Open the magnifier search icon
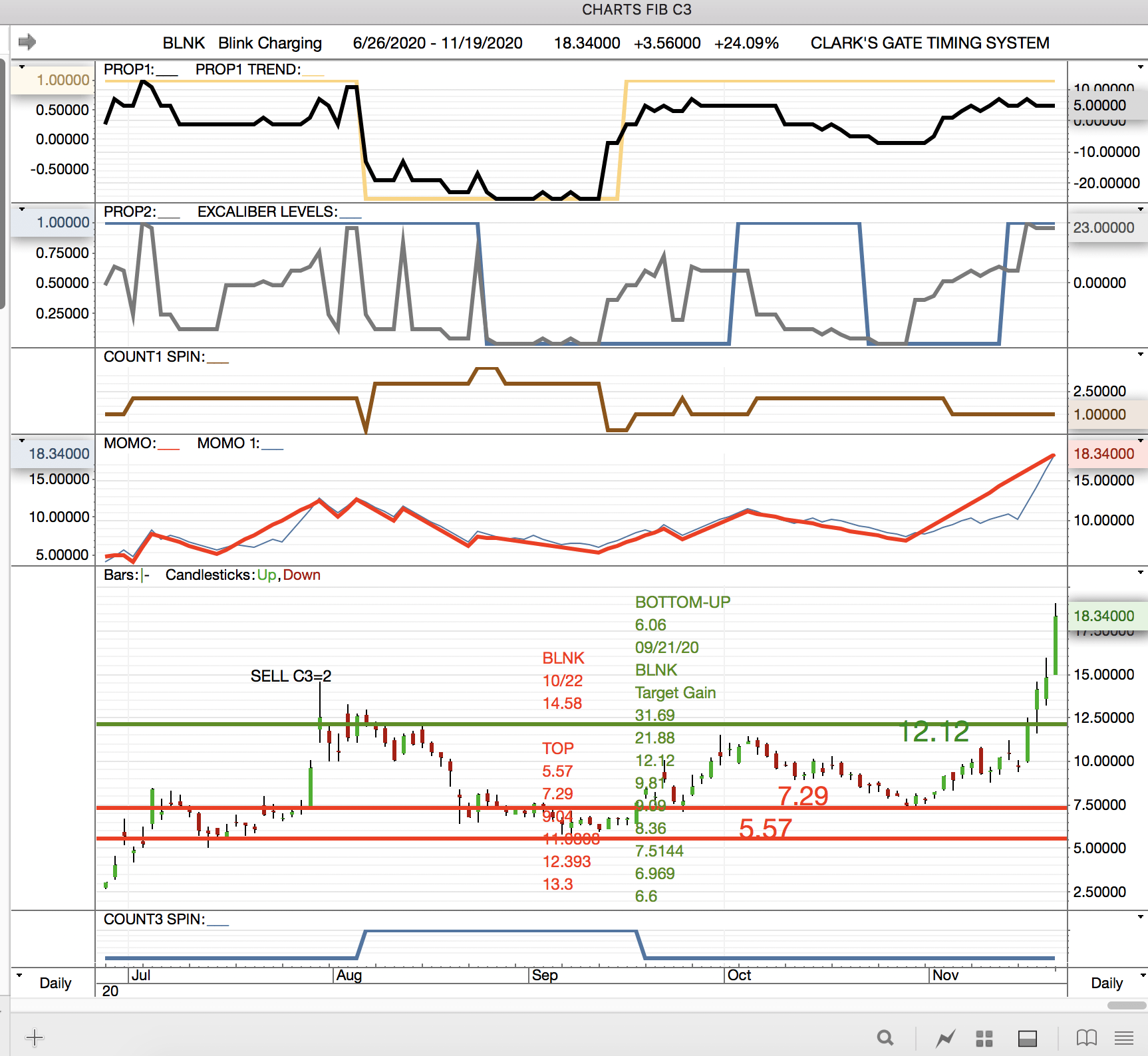The image size is (1148, 1056). tap(885, 1037)
